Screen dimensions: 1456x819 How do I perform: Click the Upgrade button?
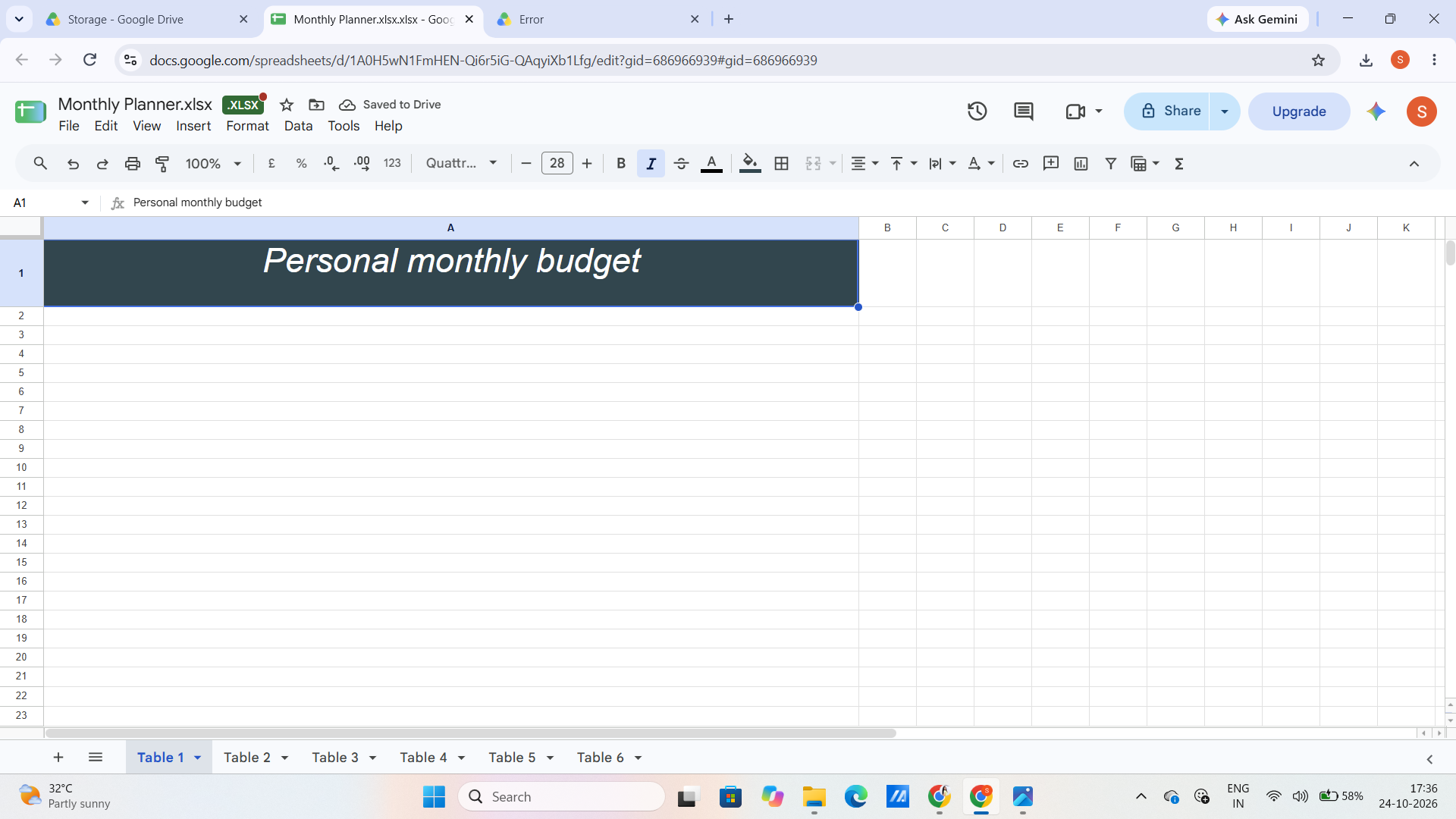1299,111
